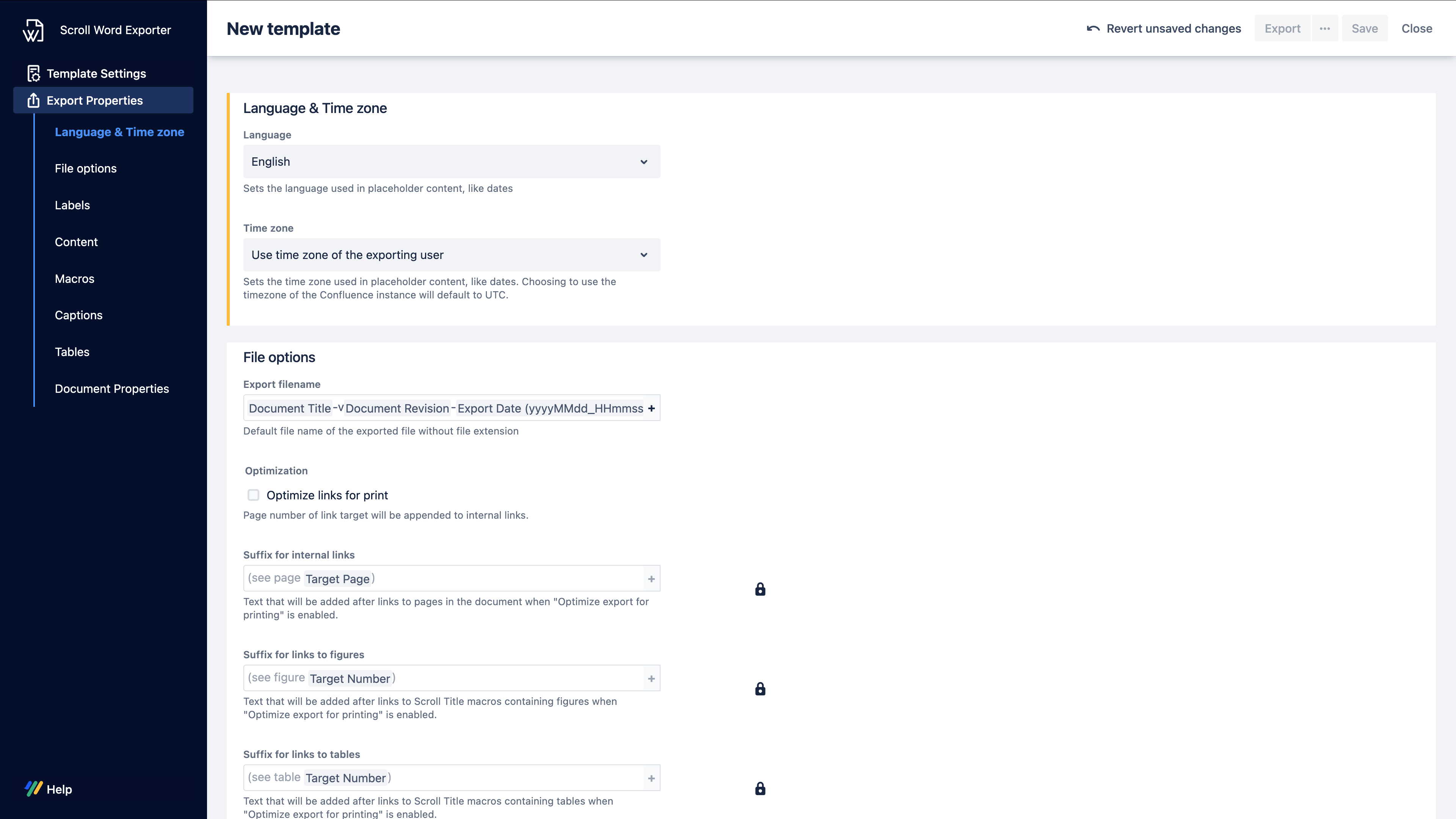This screenshot has width=1456, height=819.
Task: Click the Export Properties share icon
Action: pos(33,100)
